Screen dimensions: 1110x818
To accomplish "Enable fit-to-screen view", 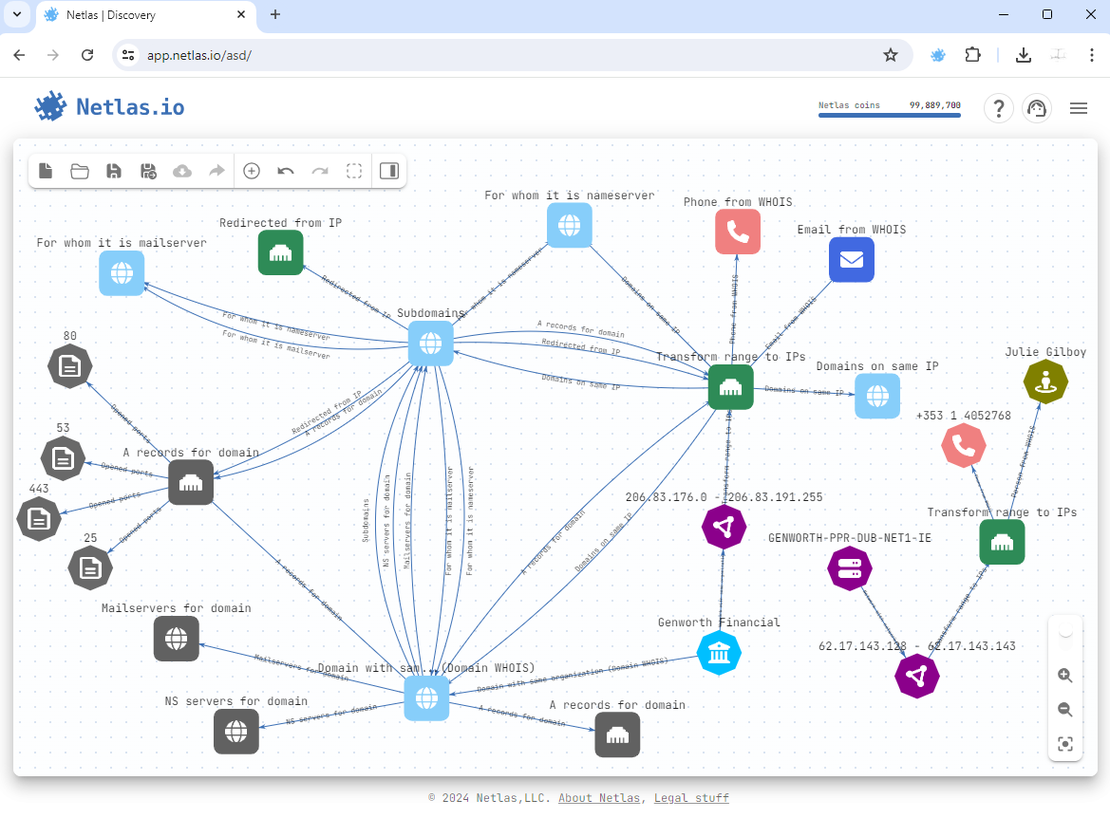I will (1065, 744).
